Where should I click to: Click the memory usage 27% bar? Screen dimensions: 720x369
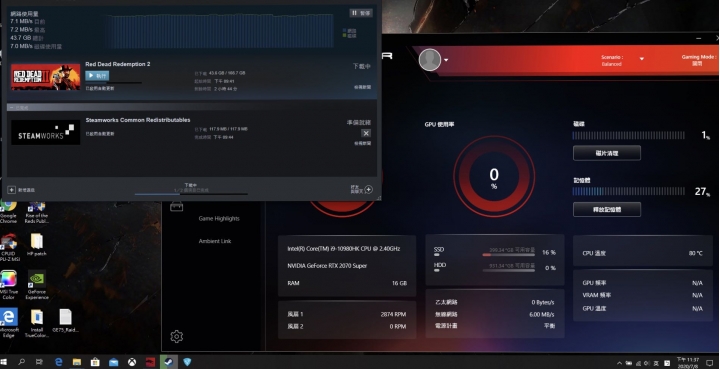point(628,191)
